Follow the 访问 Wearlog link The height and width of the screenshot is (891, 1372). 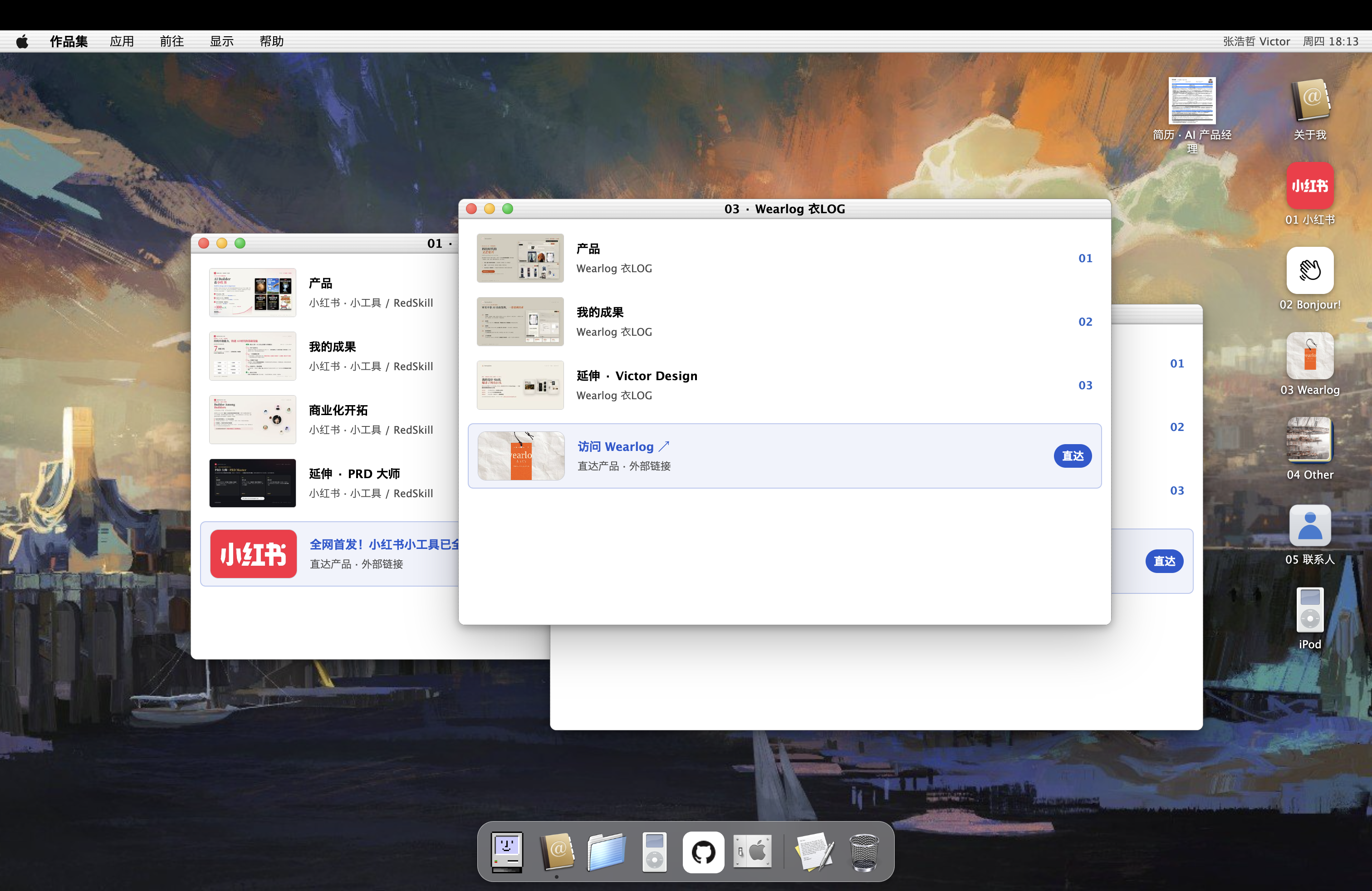[x=623, y=447]
